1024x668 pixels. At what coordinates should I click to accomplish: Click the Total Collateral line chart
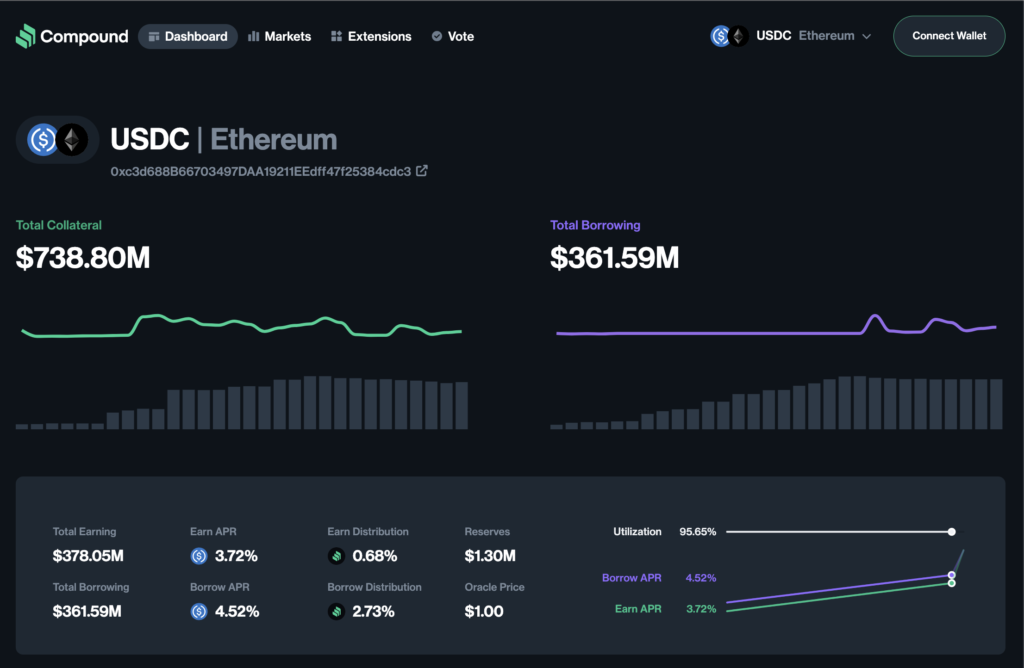pos(242,325)
